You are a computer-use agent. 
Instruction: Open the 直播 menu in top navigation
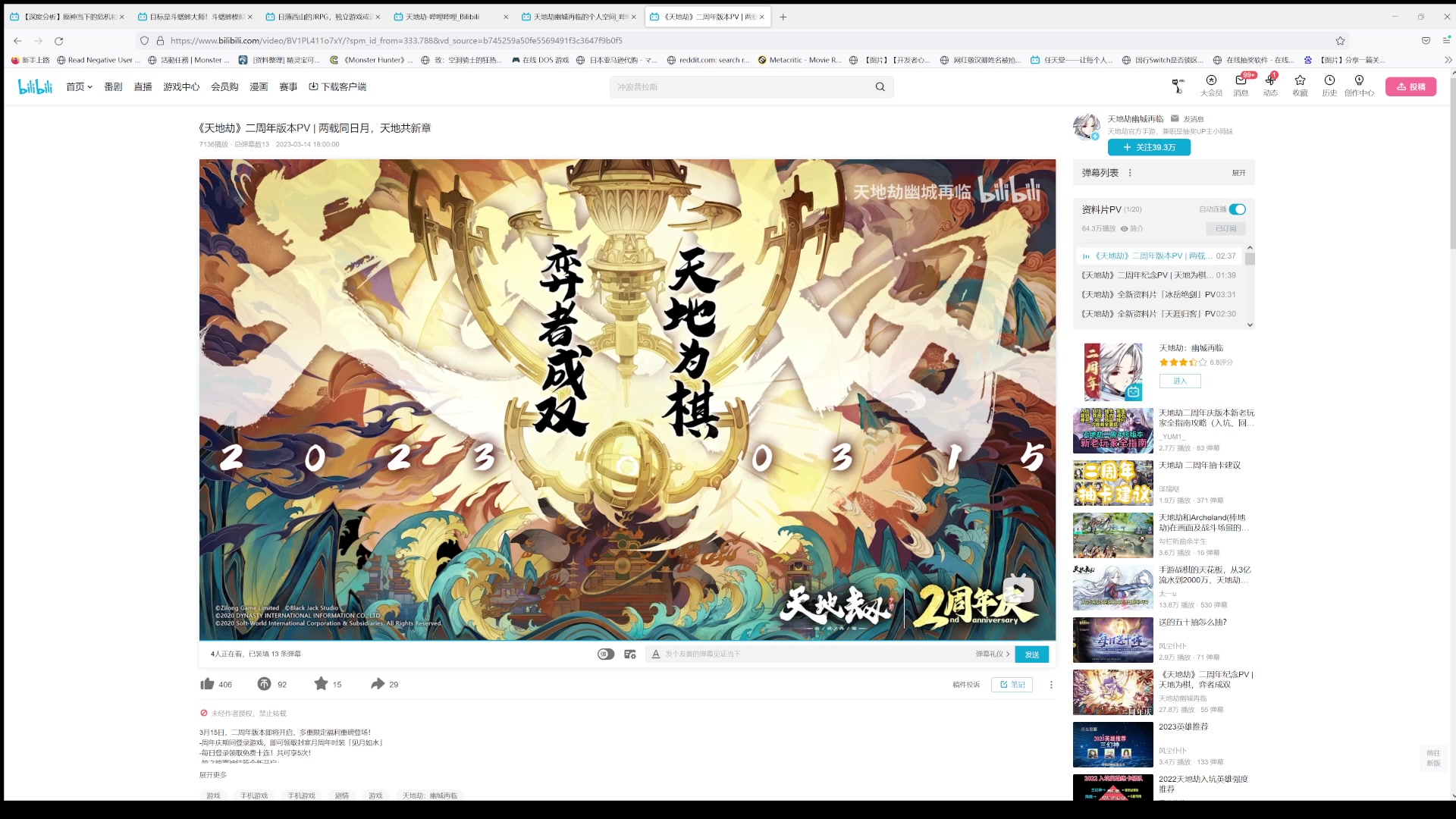point(143,86)
